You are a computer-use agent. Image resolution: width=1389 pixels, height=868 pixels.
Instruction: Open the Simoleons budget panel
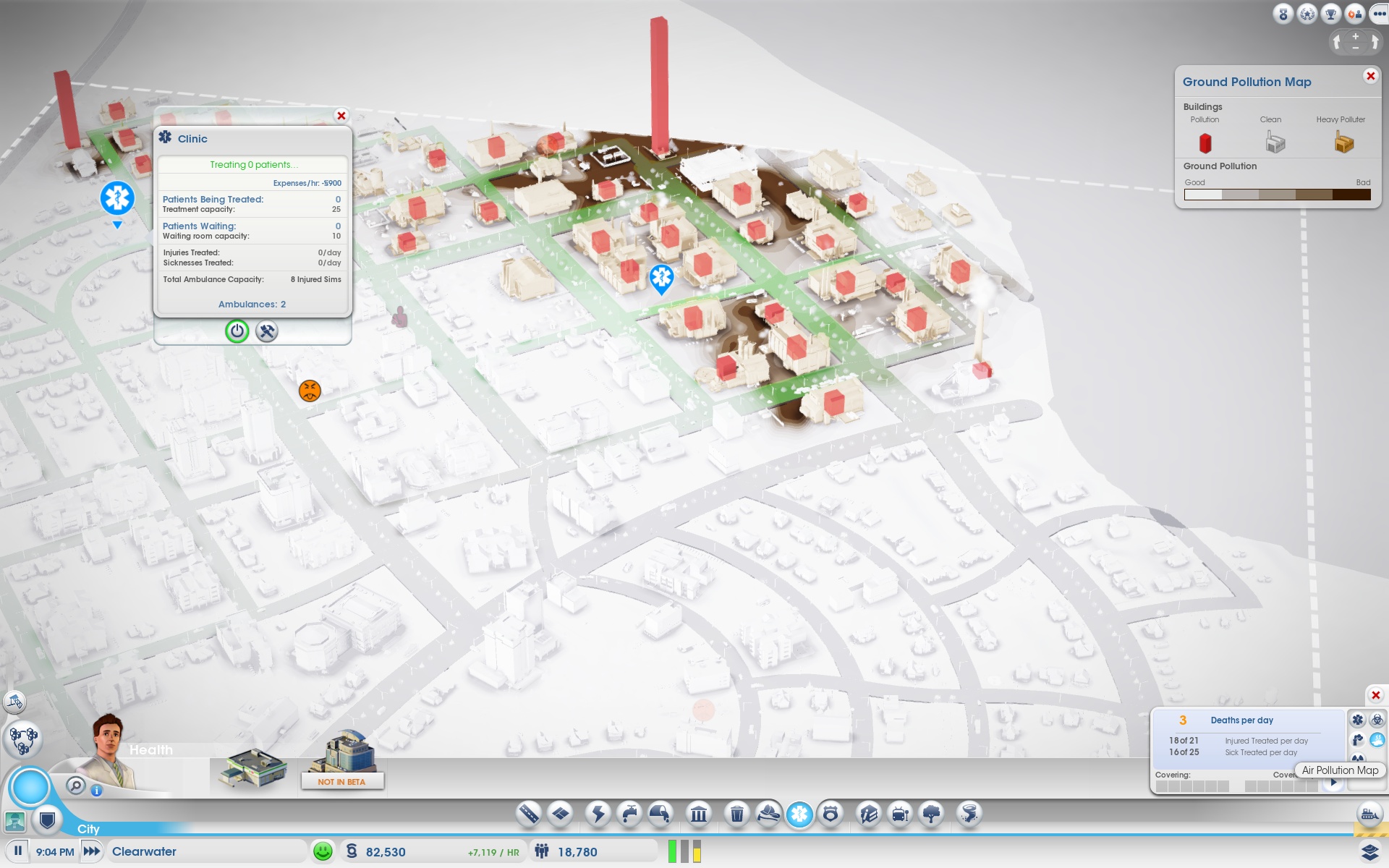click(434, 852)
